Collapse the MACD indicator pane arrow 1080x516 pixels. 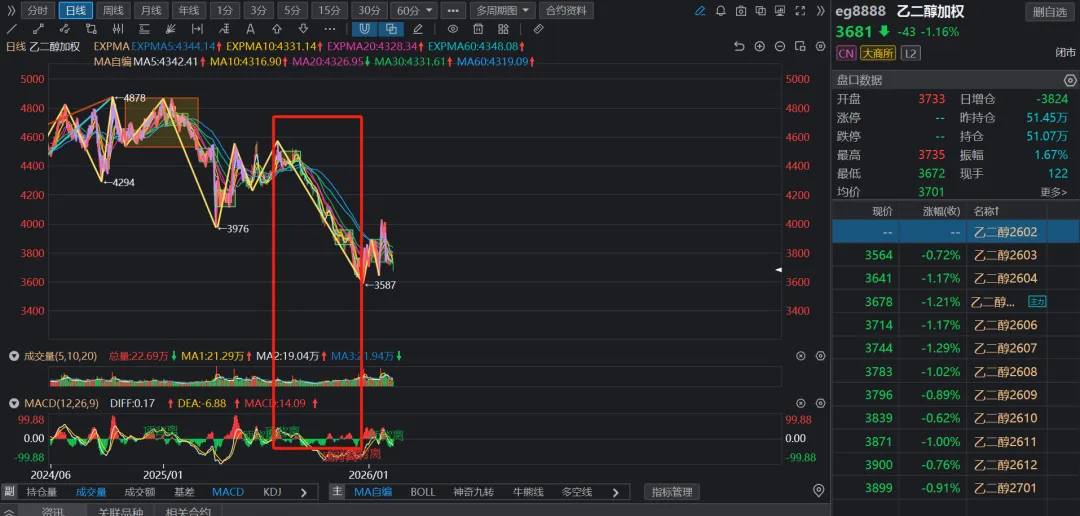coord(13,403)
